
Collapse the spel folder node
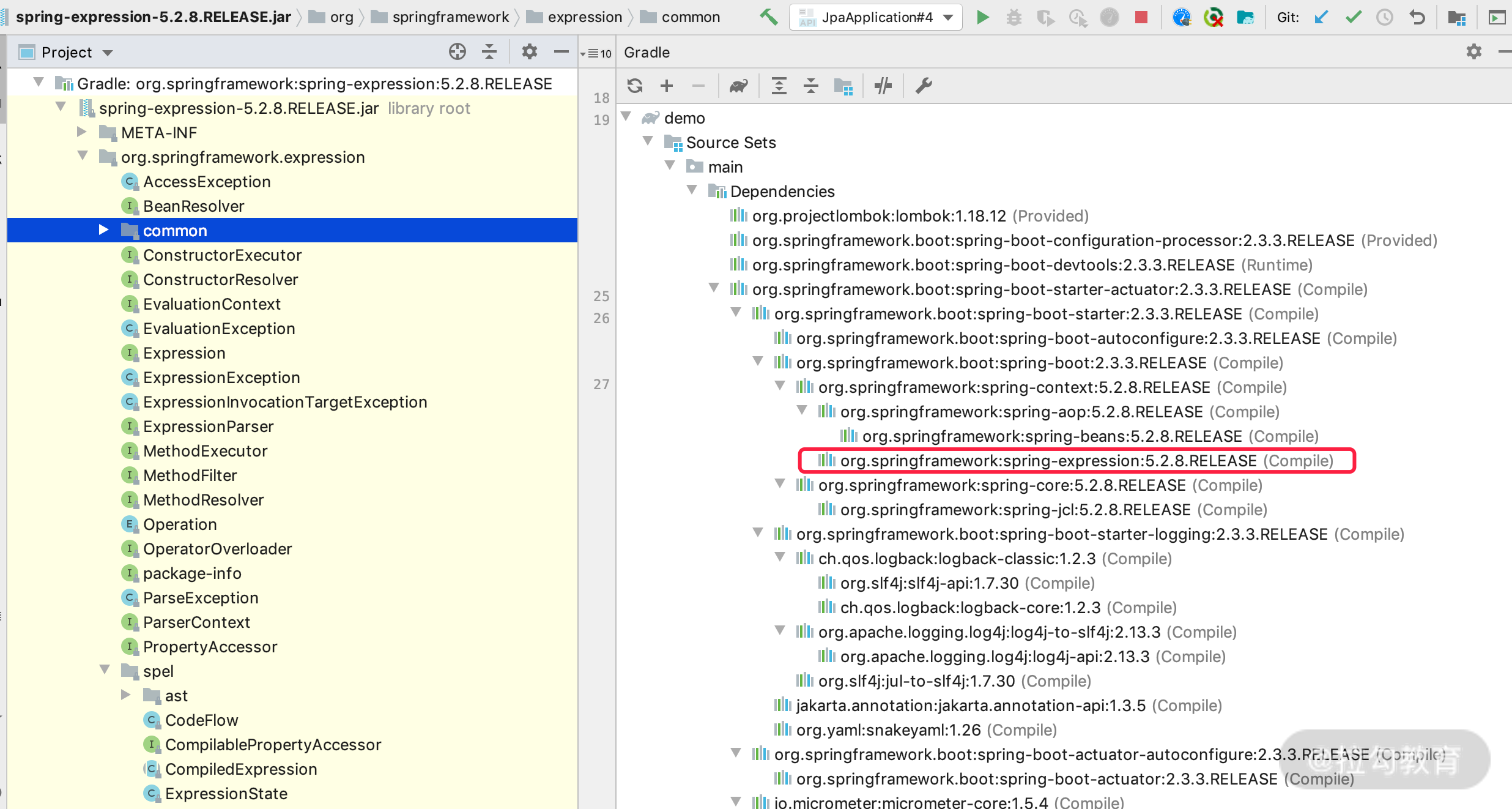105,670
